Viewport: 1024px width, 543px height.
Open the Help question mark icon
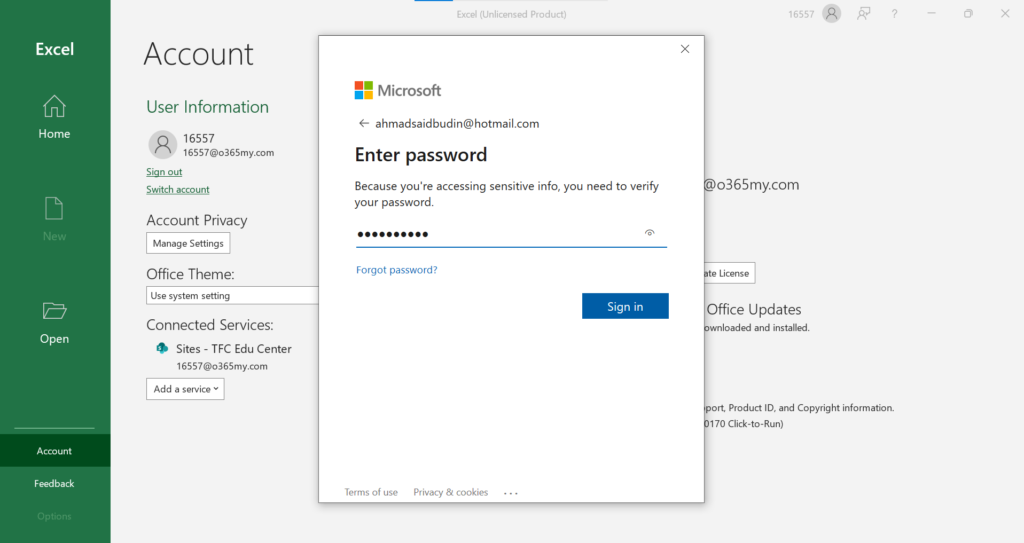pos(894,14)
